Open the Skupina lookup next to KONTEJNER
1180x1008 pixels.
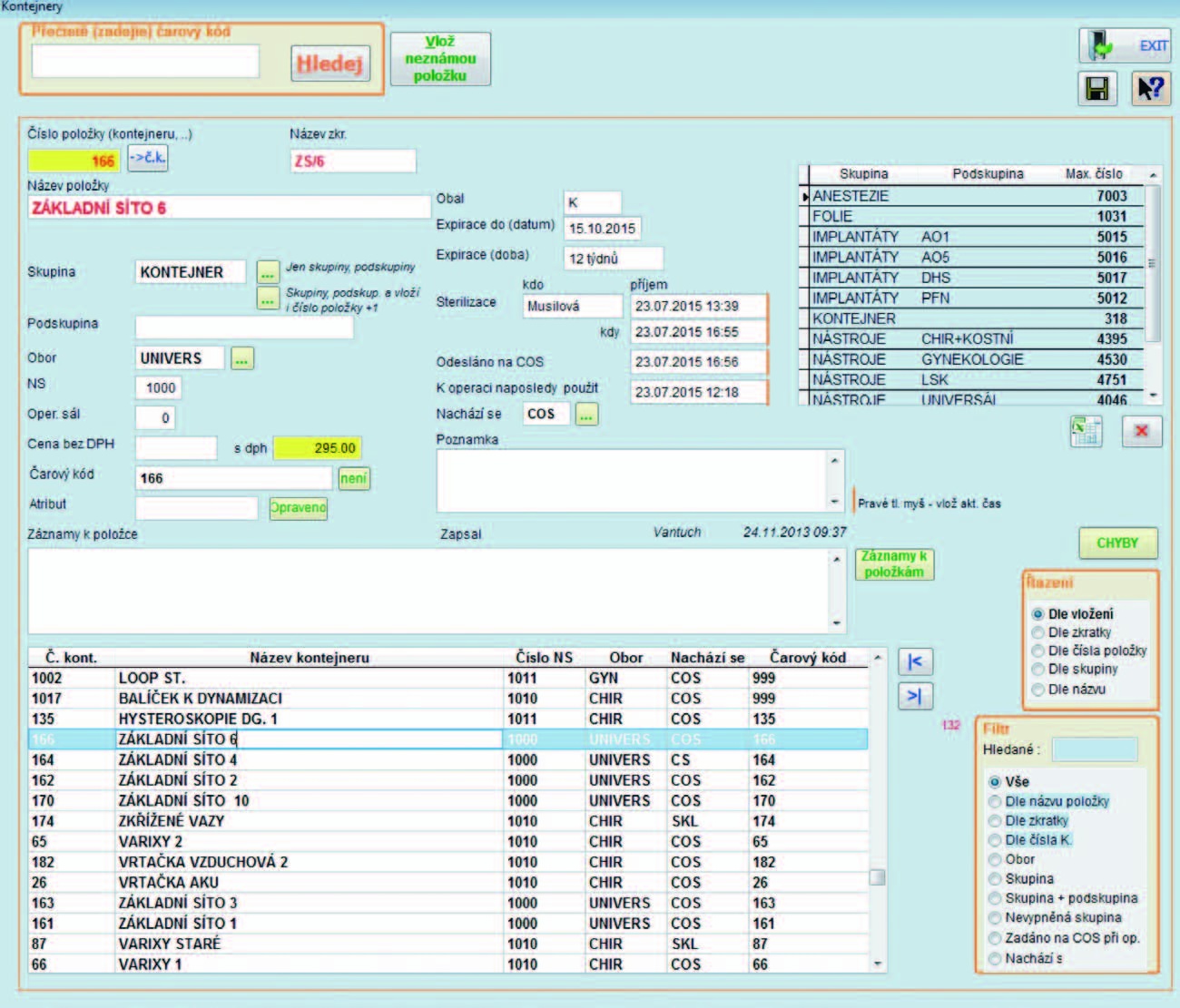[x=267, y=271]
